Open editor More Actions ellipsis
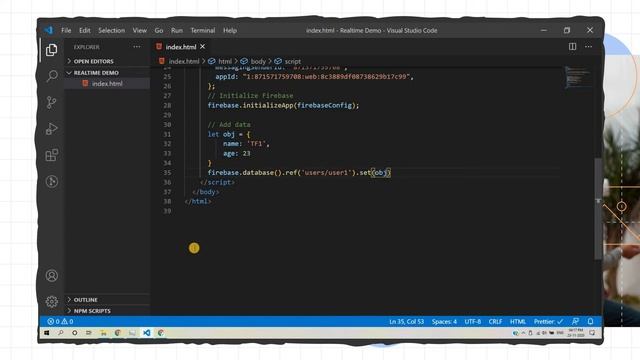Viewport: 640px width, 360px height. 588,47
